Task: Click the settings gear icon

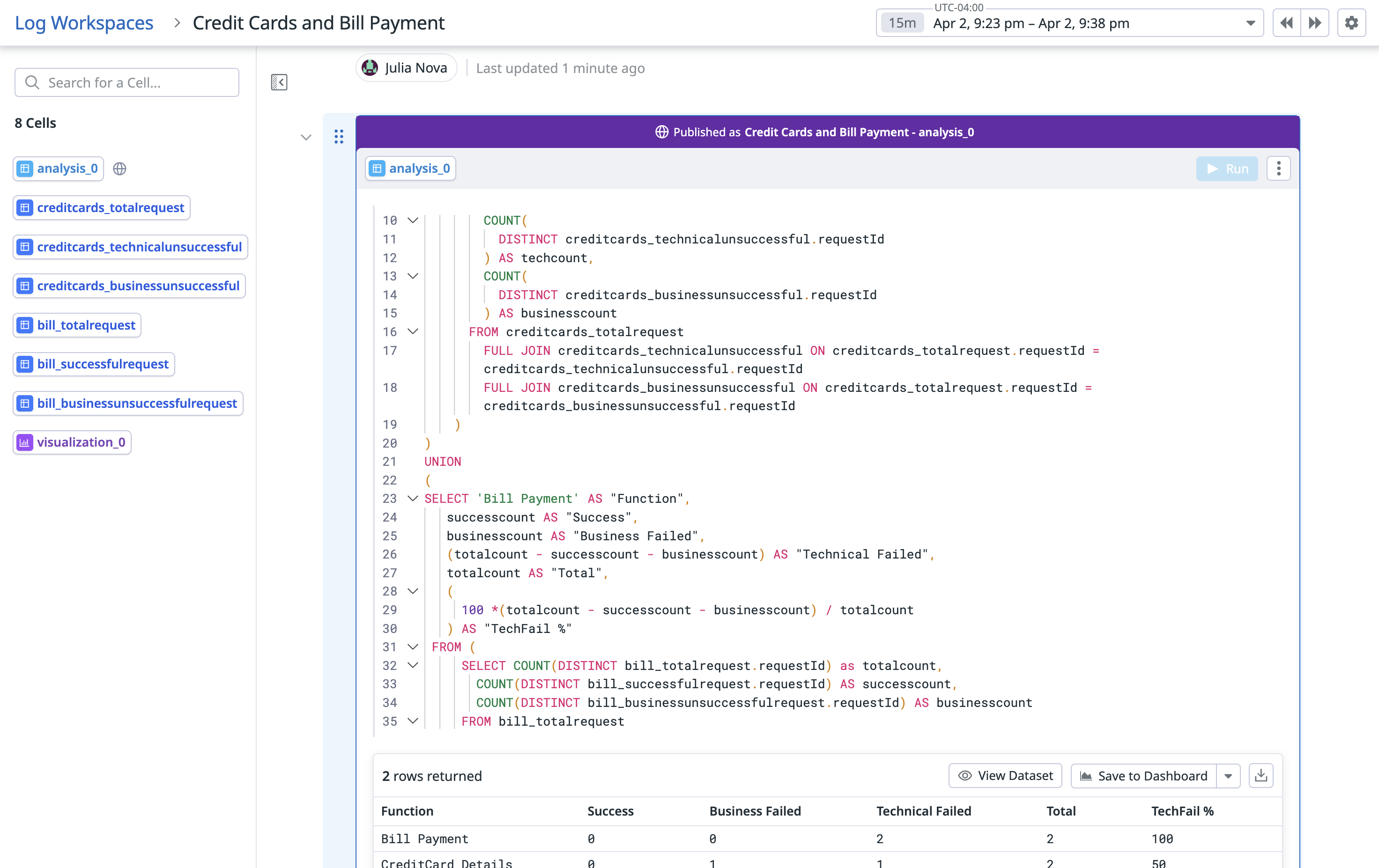Action: pos(1351,23)
